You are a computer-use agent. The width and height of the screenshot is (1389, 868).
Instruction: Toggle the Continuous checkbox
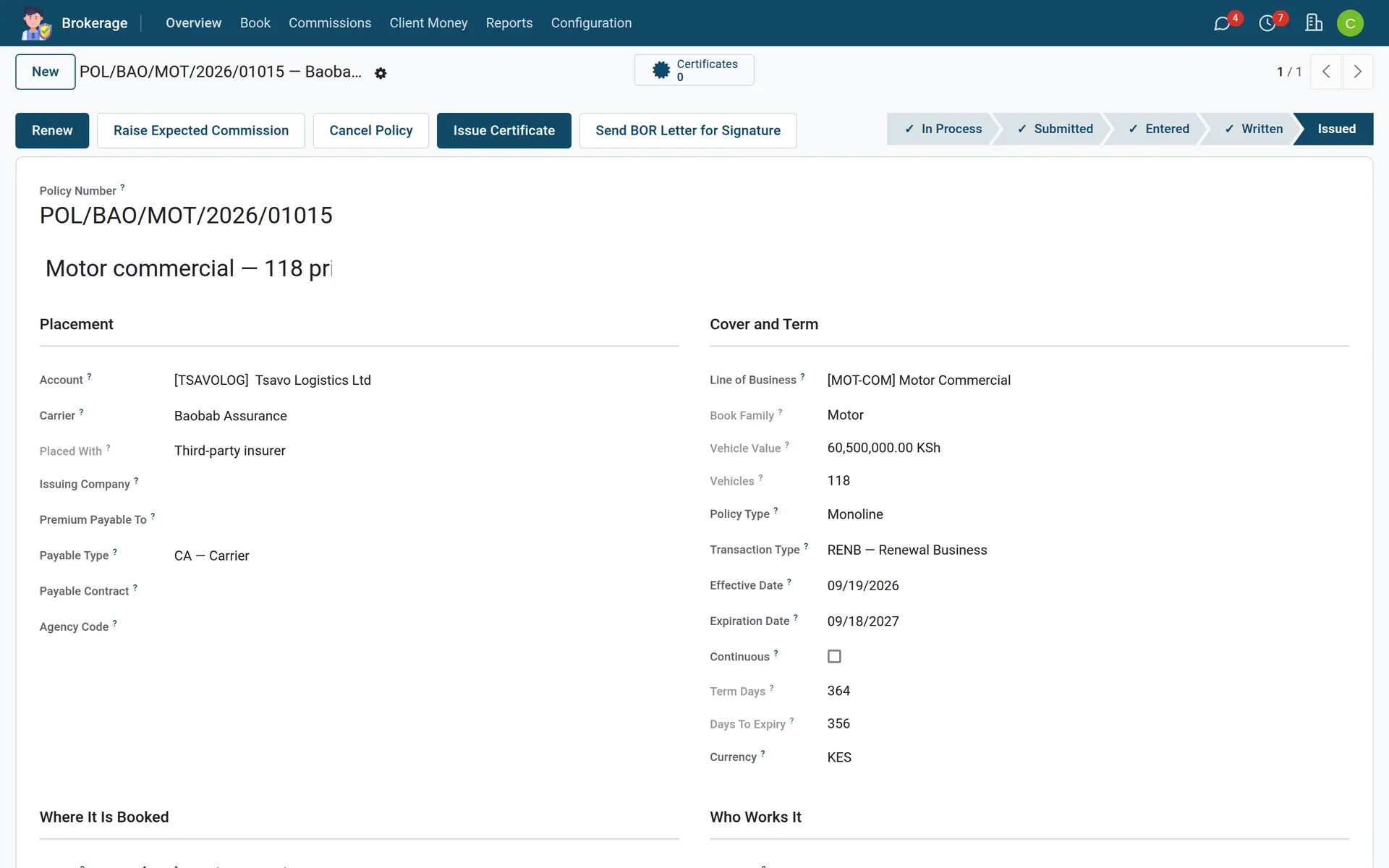click(x=834, y=656)
